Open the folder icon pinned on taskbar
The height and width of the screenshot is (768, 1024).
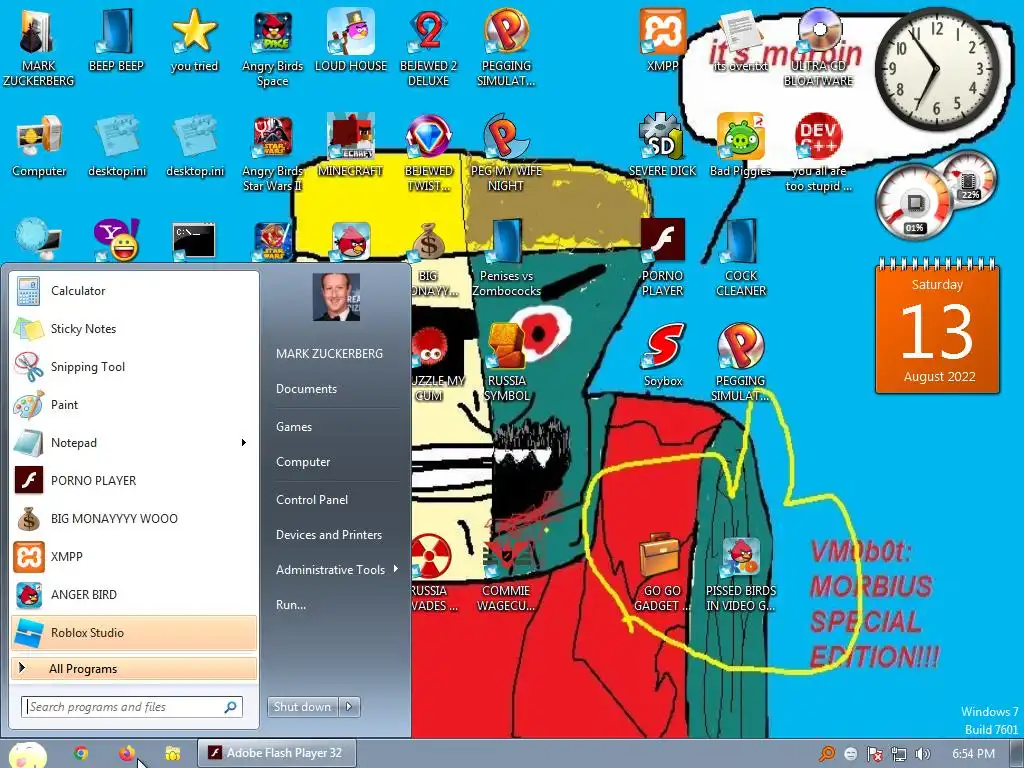[172, 754]
